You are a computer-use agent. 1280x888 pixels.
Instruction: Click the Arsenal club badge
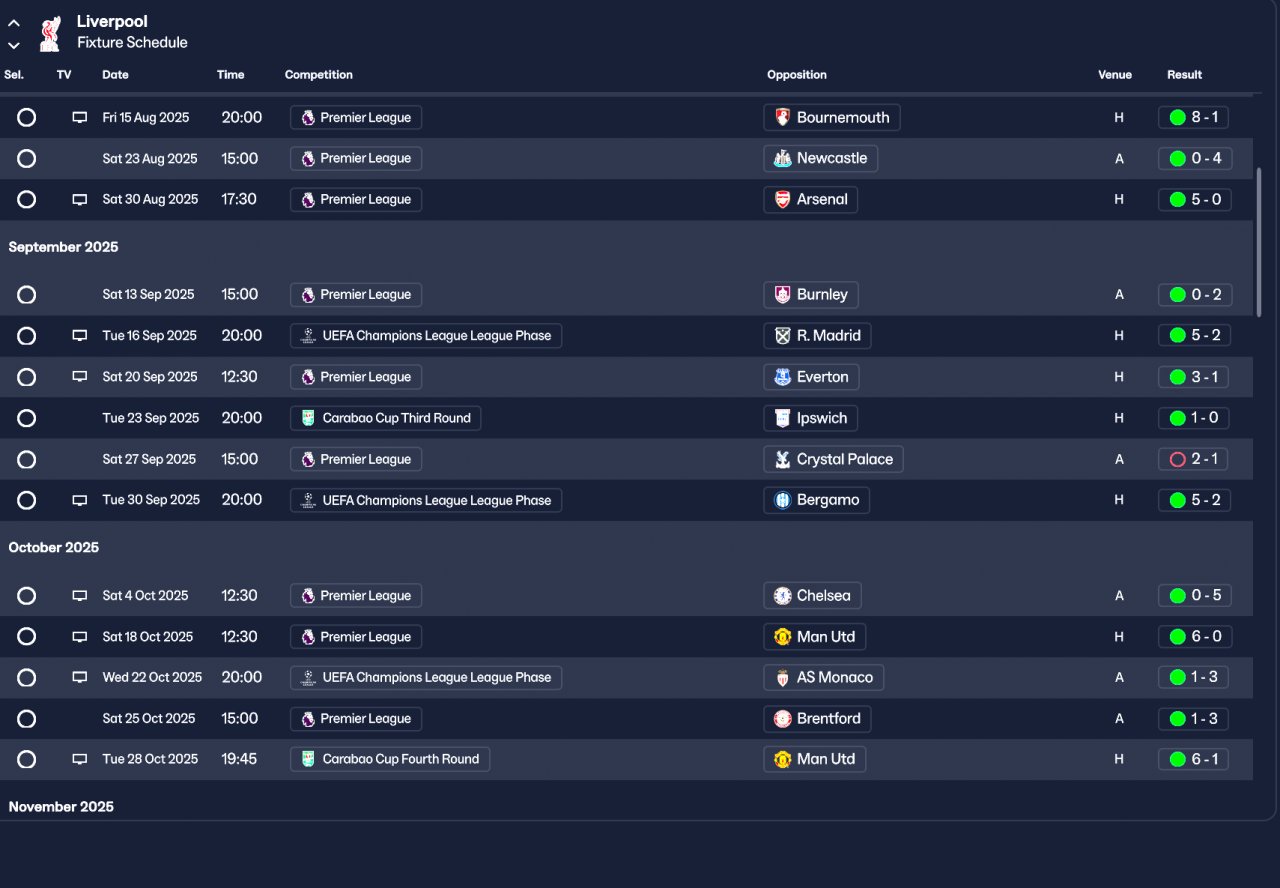pyautogui.click(x=783, y=200)
